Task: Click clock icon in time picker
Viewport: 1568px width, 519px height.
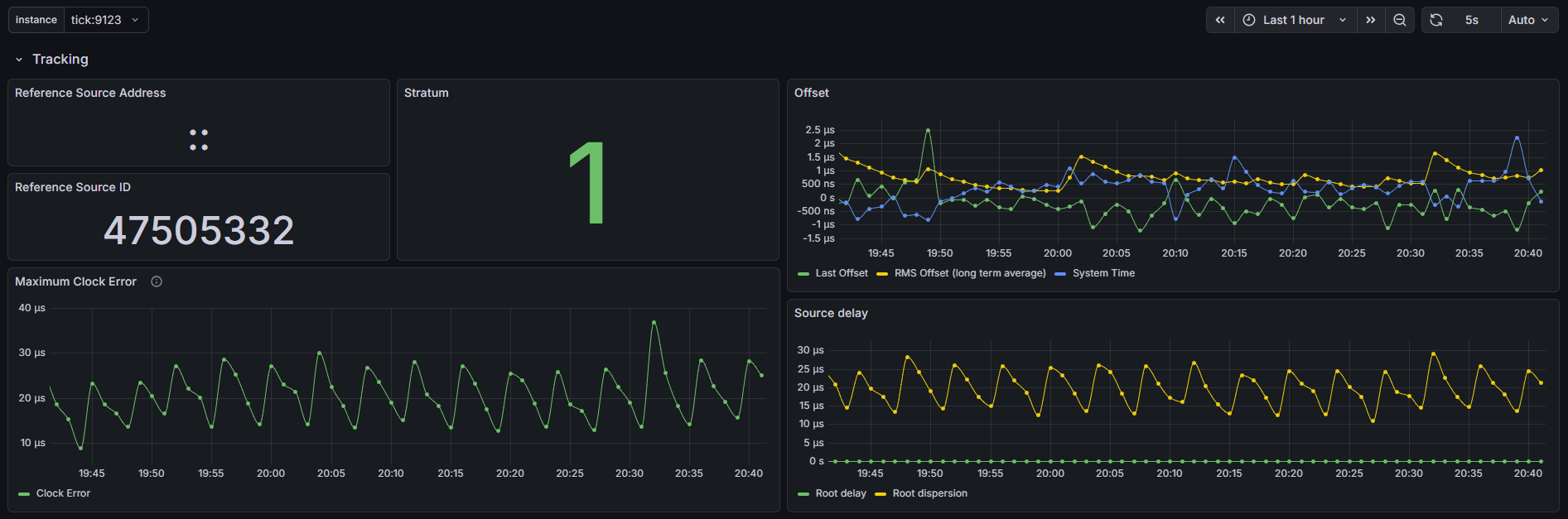Action: pos(1249,20)
